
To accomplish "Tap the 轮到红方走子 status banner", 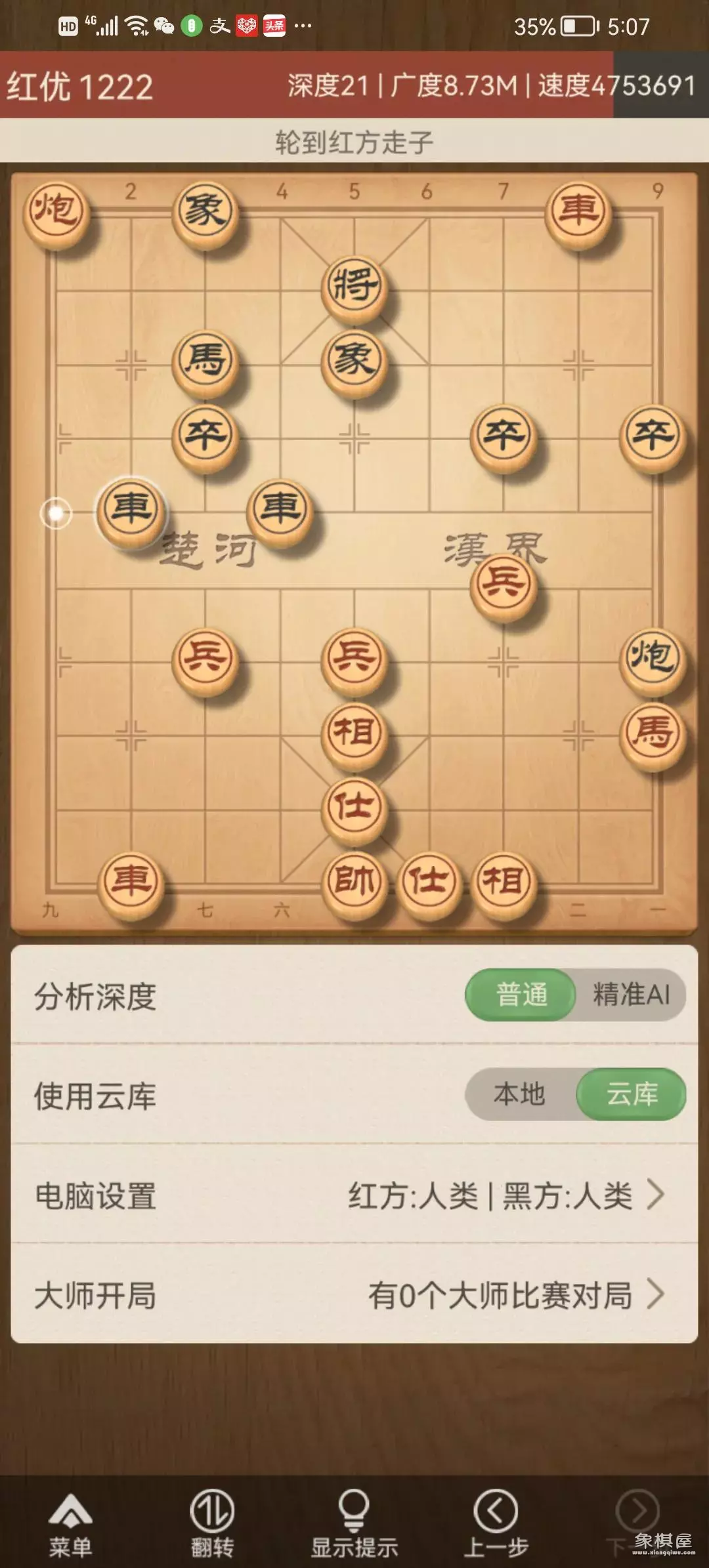I will click(354, 140).
